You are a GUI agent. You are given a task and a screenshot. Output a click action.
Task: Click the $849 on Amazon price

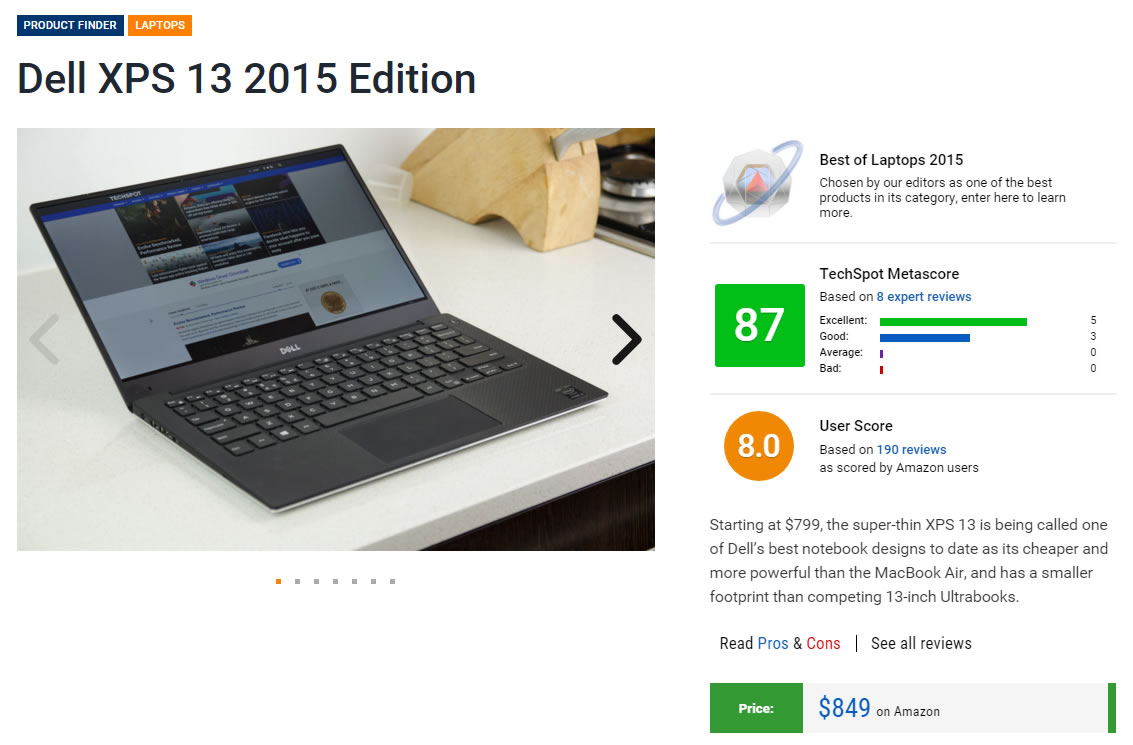point(879,708)
